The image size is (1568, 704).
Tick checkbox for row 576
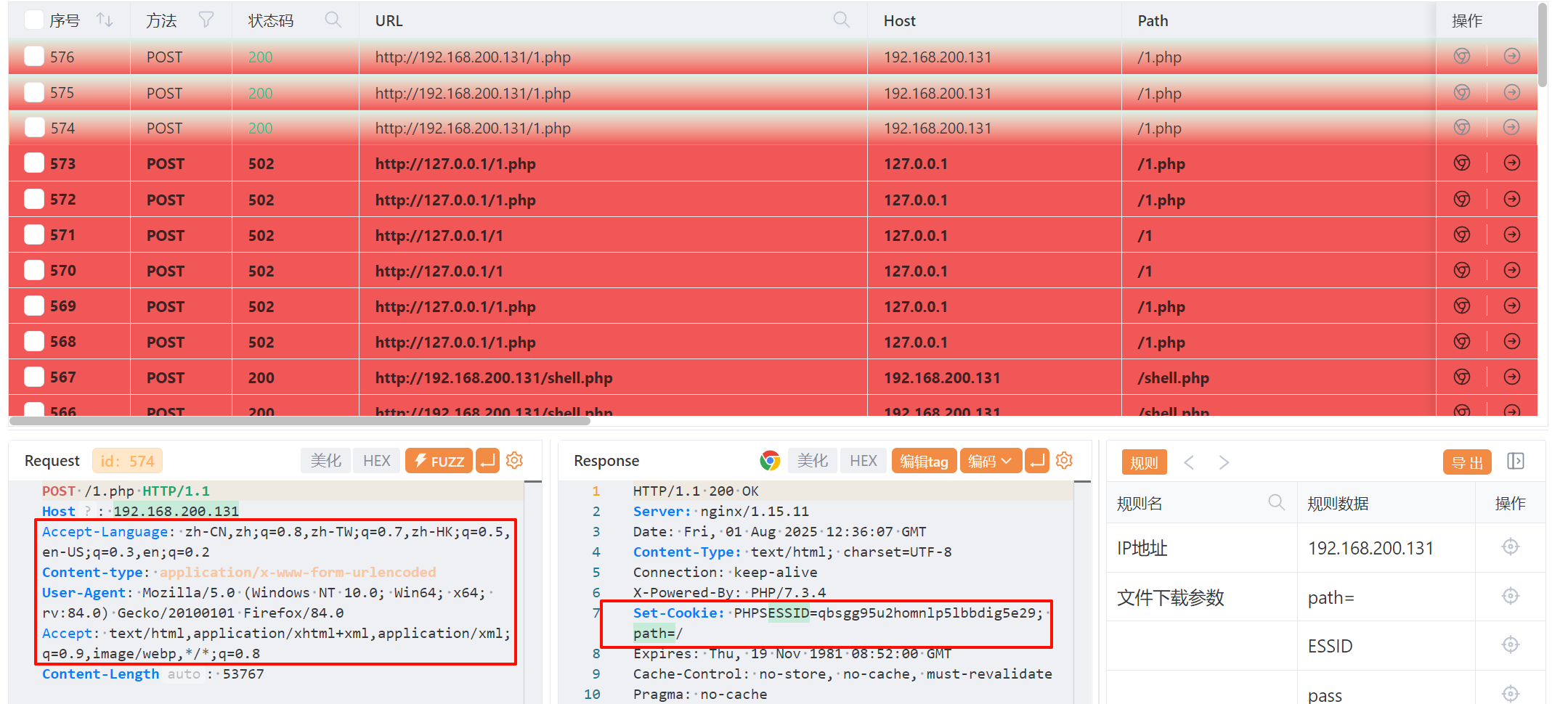pyautogui.click(x=34, y=56)
